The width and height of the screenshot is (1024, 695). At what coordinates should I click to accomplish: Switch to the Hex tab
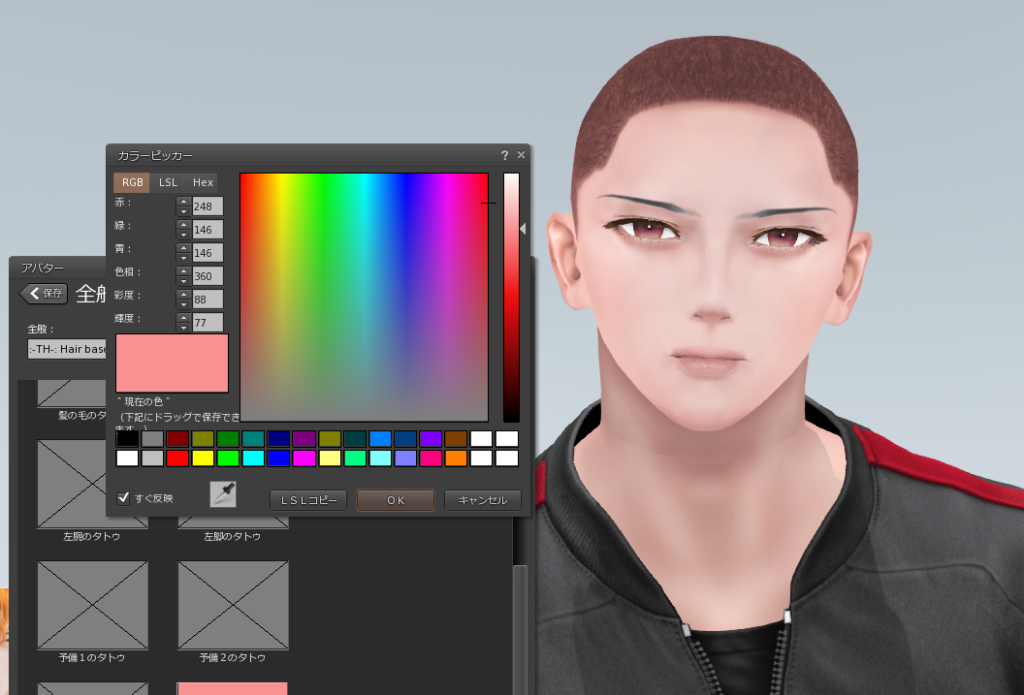(203, 182)
